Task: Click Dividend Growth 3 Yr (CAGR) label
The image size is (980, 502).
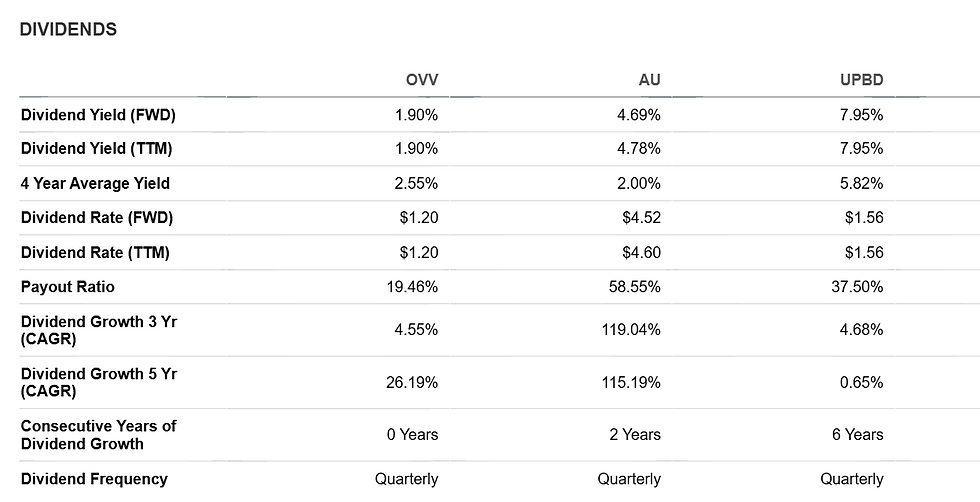Action: coord(99,330)
